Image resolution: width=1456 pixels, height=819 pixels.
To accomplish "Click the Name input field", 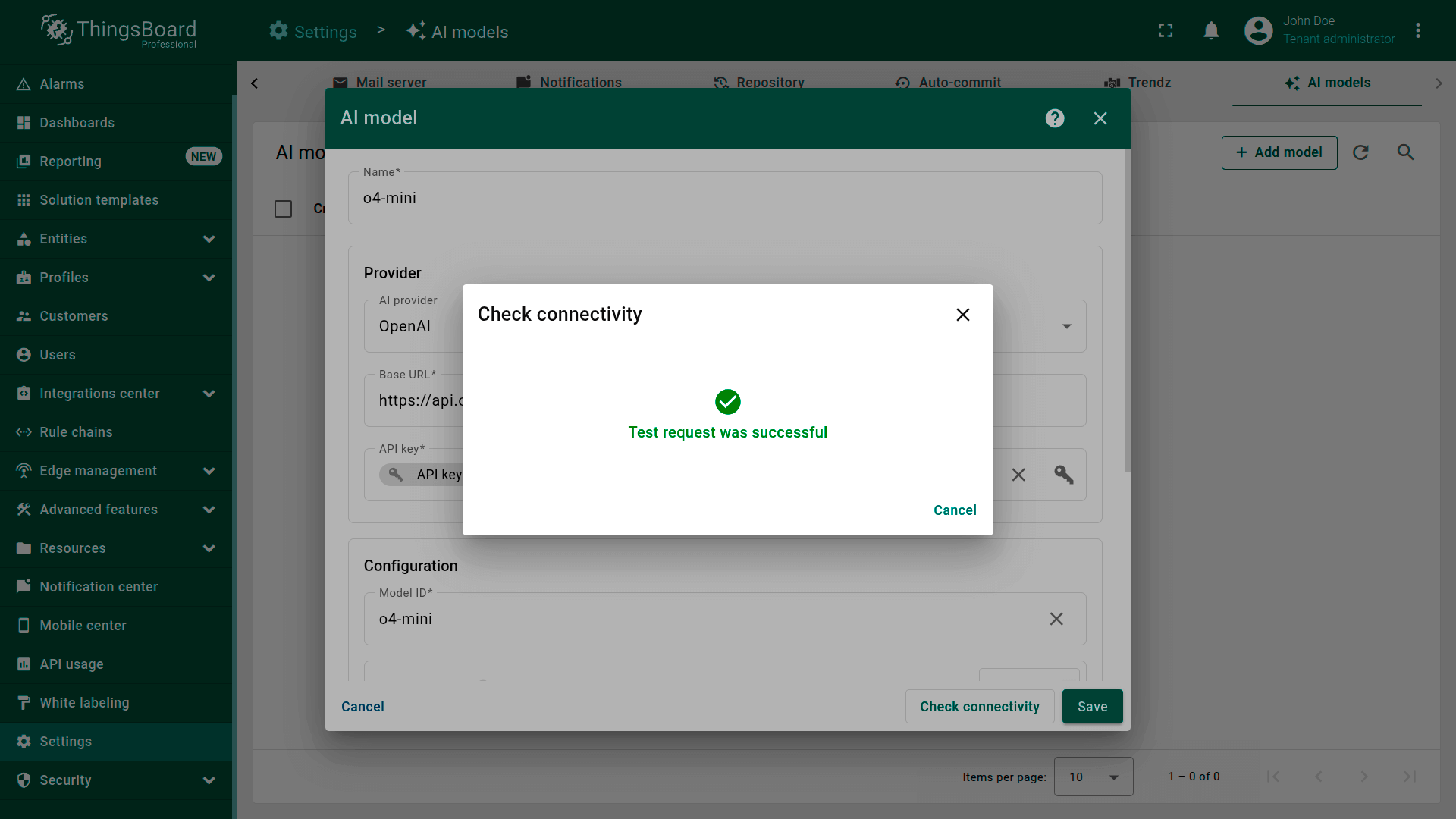I will [724, 199].
